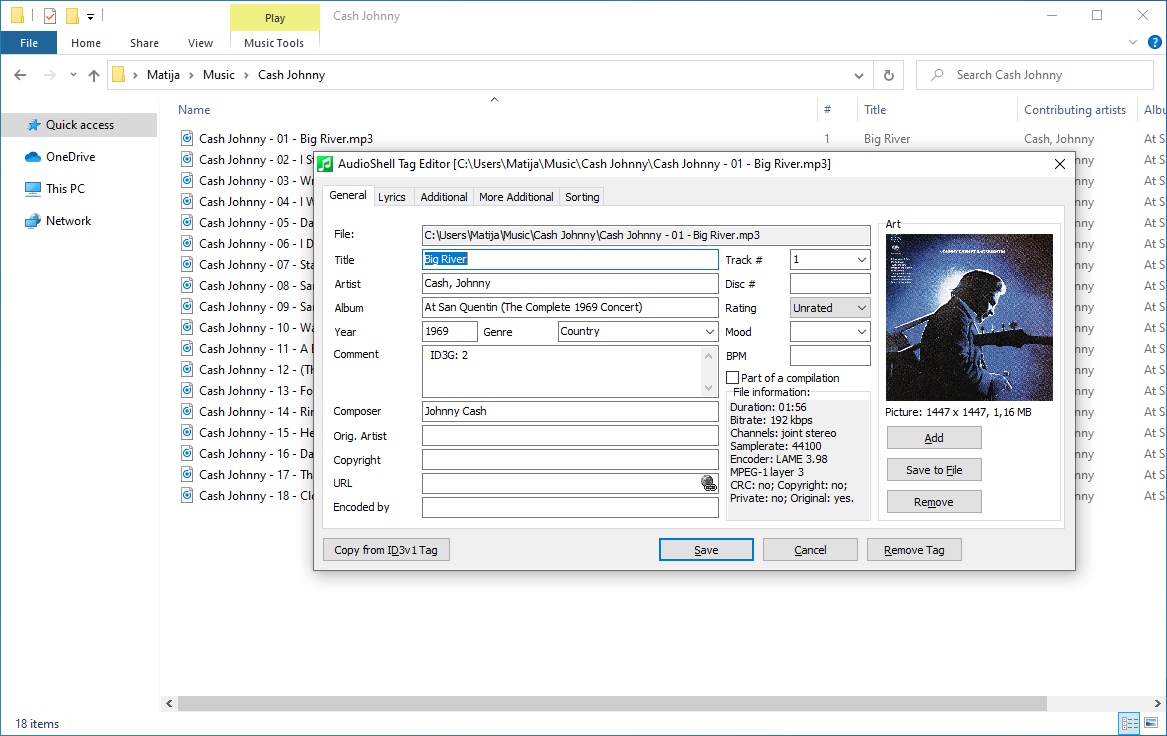This screenshot has height=736, width=1167.
Task: Expand the address bar history dropdown
Action: (x=859, y=75)
